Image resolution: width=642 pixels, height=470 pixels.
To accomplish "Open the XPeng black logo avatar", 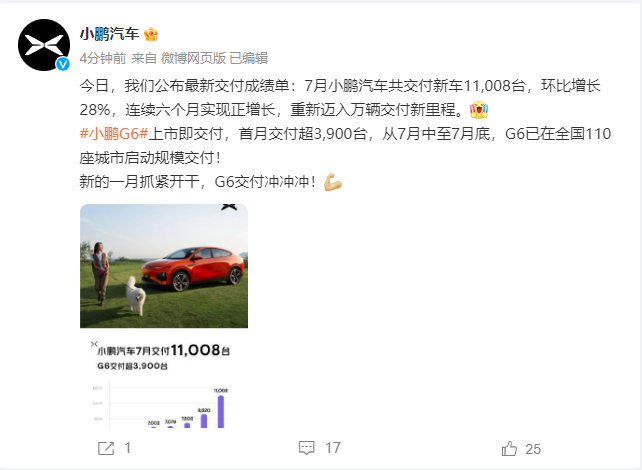I will 44,45.
